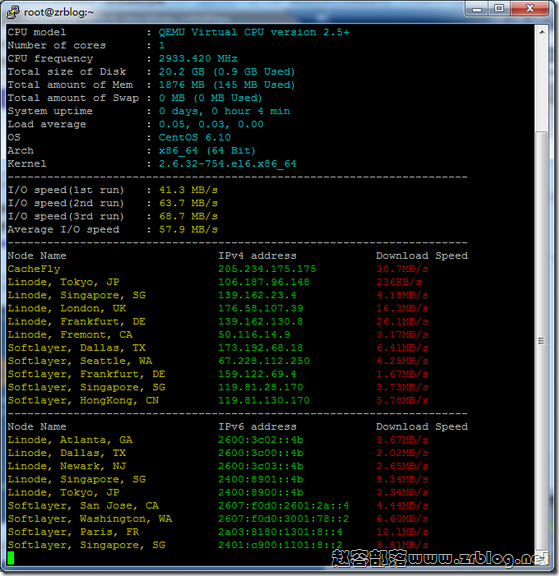Minimize the root@zrblog terminal window
This screenshot has height=576, width=559.
click(x=477, y=9)
